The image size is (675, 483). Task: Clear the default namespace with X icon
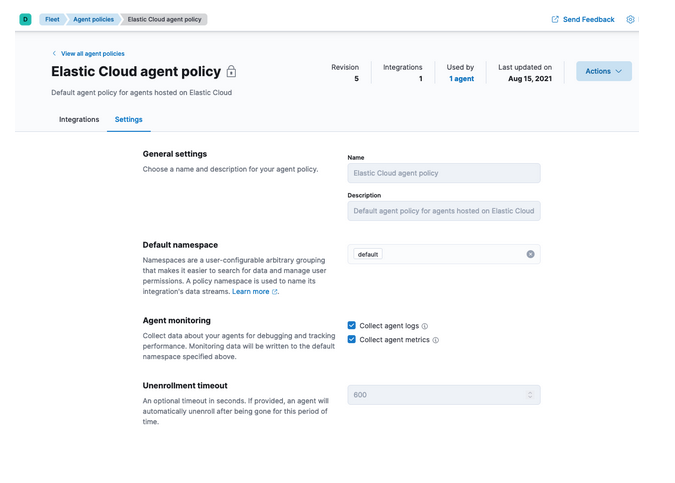(x=530, y=254)
